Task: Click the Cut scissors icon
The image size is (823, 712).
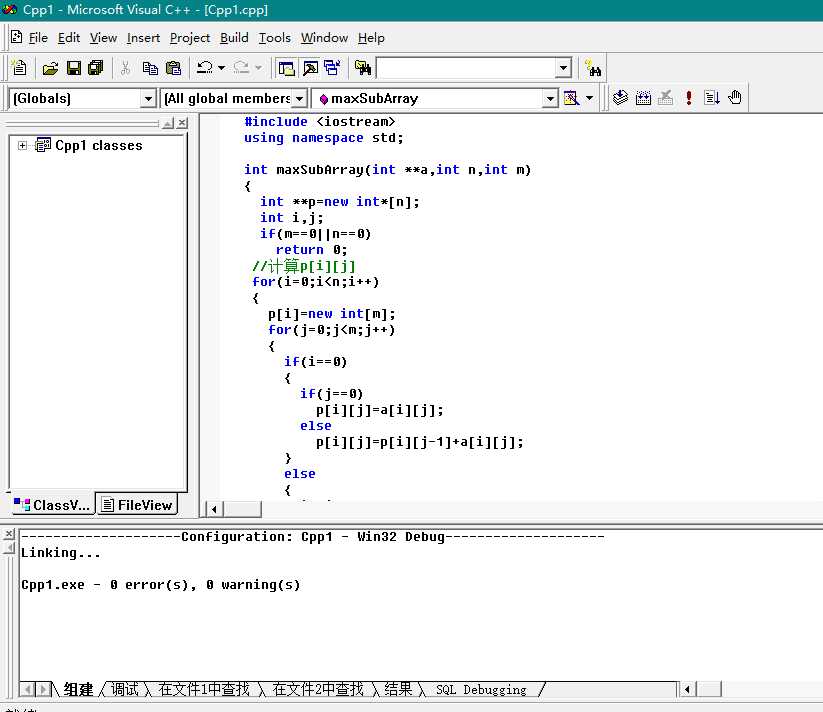Action: (125, 68)
